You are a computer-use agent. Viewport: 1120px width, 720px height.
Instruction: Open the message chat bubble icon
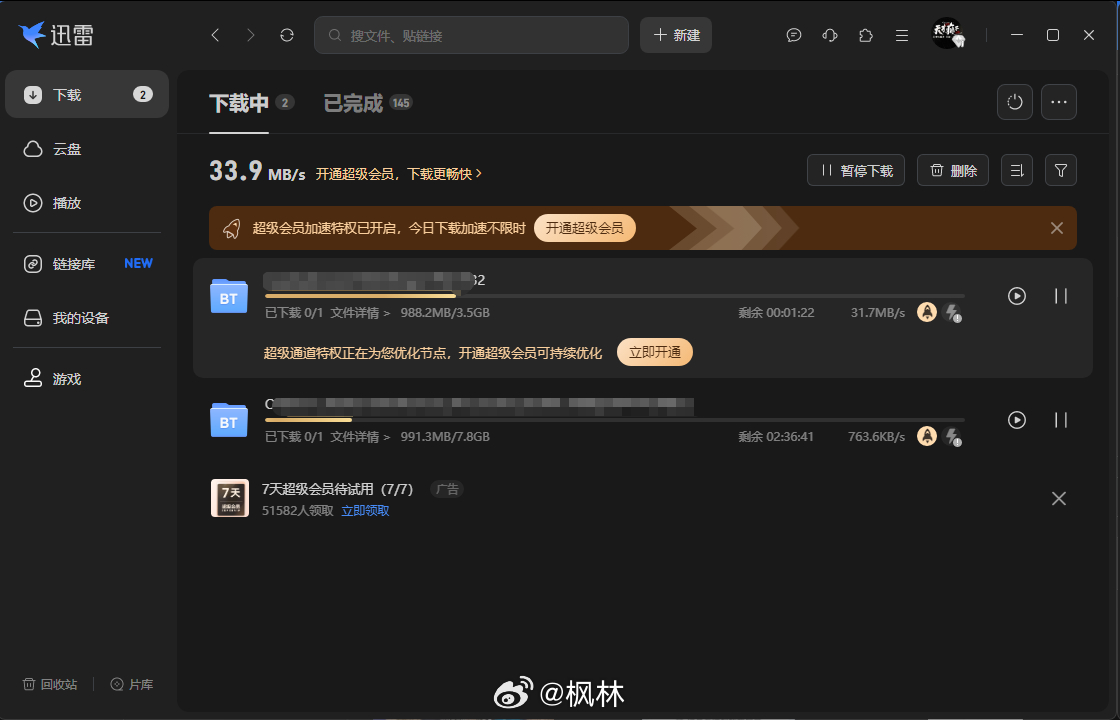tap(794, 35)
